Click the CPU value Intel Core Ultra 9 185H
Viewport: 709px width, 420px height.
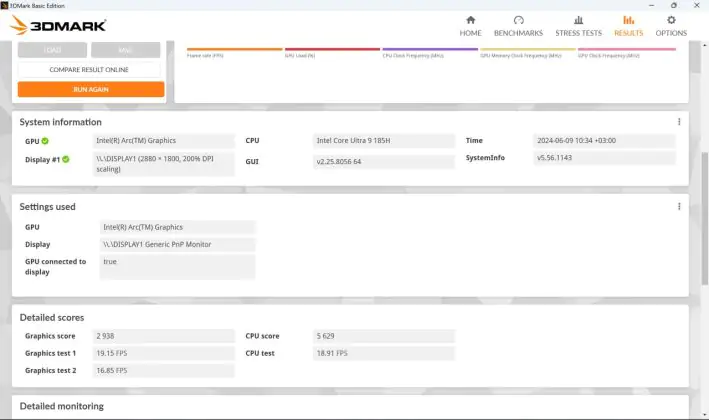click(x=383, y=141)
